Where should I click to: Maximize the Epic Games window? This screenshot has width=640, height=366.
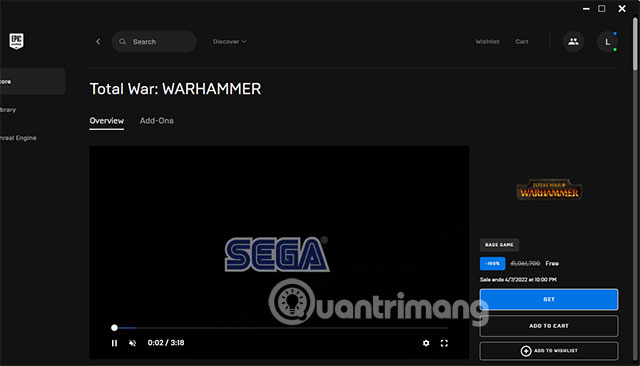click(602, 9)
